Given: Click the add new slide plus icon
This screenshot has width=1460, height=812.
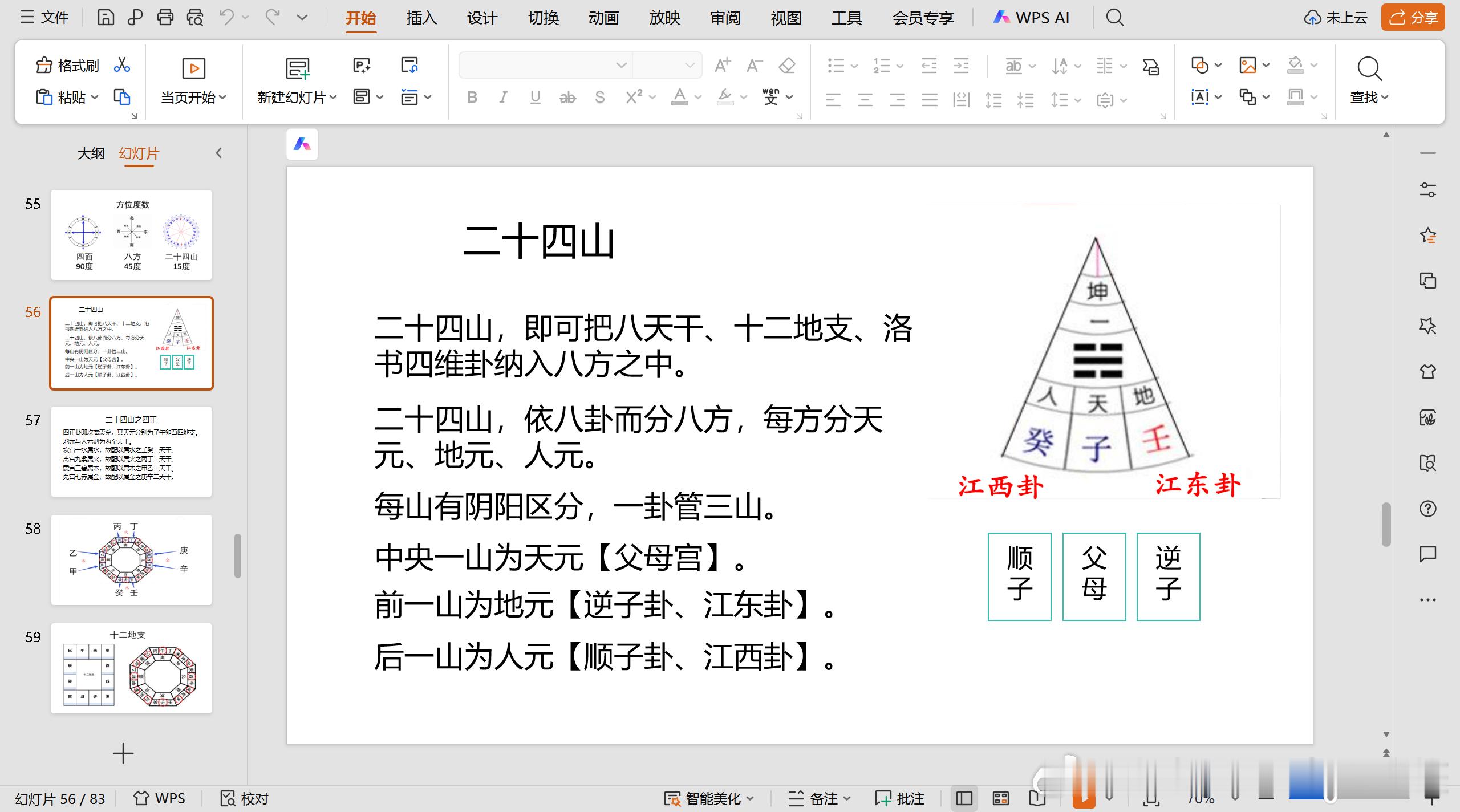Looking at the screenshot, I should (x=123, y=754).
